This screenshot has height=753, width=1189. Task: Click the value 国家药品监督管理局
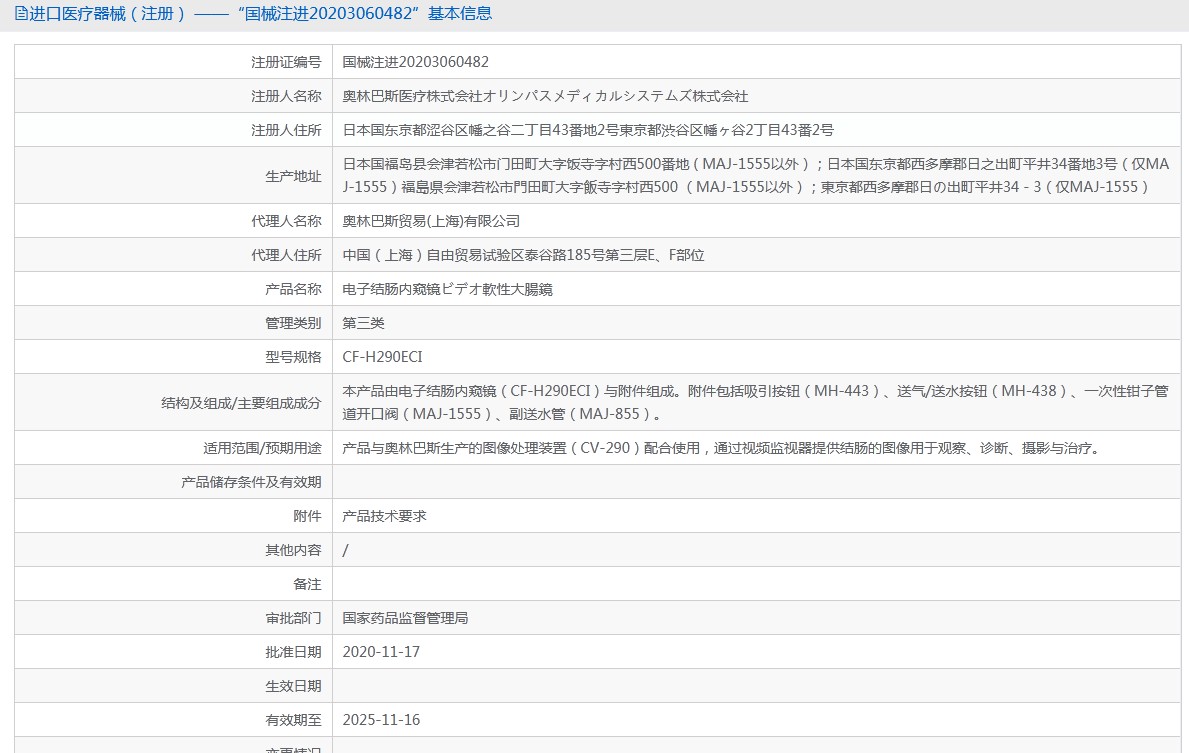tap(405, 619)
